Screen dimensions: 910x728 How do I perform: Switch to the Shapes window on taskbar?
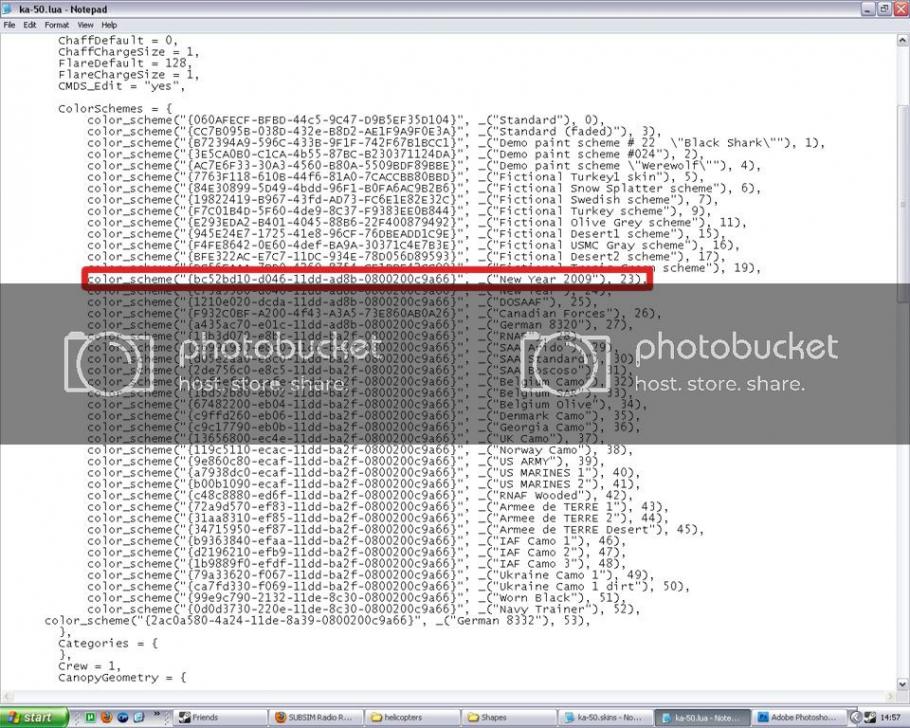(510, 717)
